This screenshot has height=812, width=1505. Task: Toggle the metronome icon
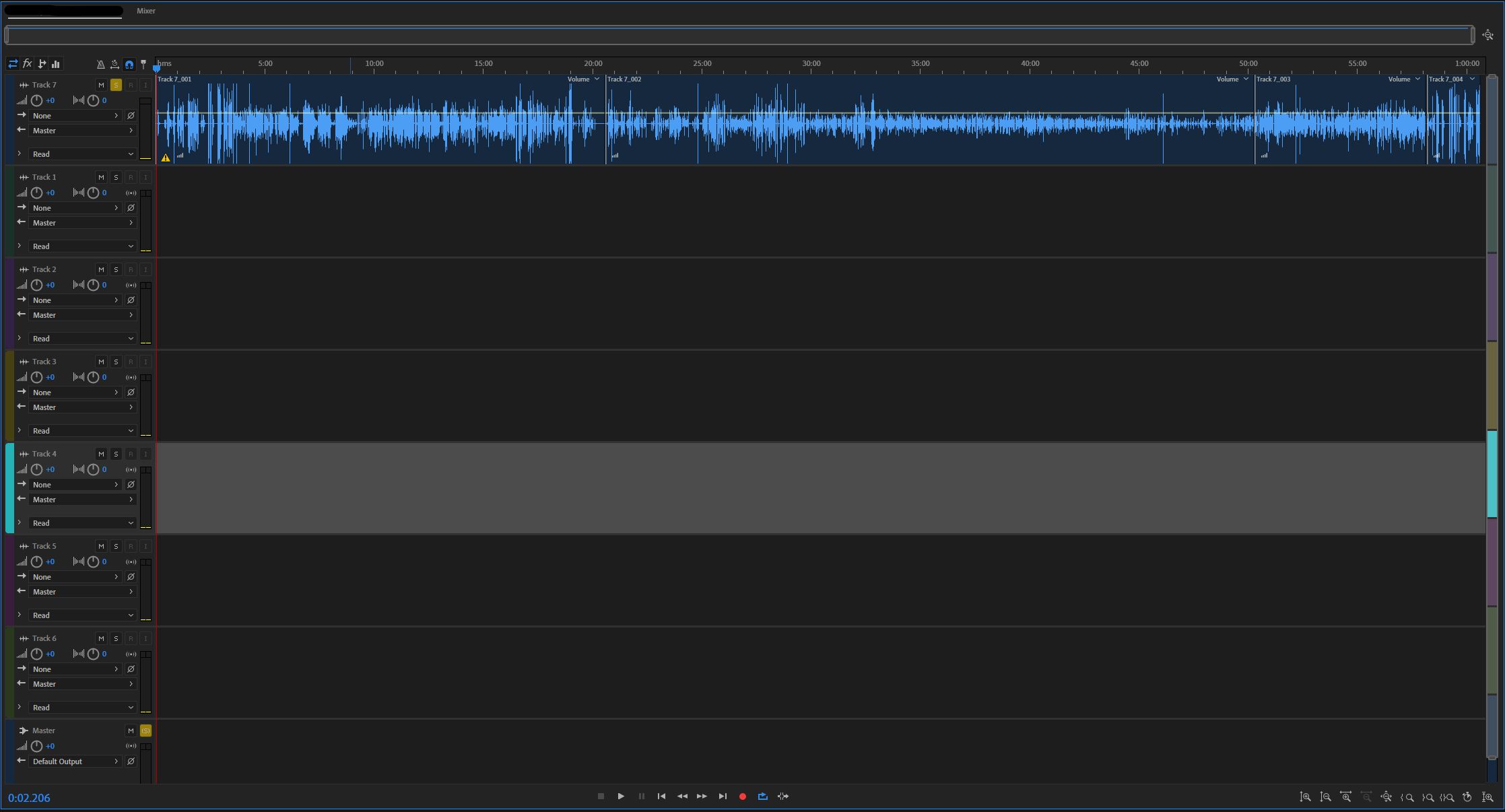[100, 65]
